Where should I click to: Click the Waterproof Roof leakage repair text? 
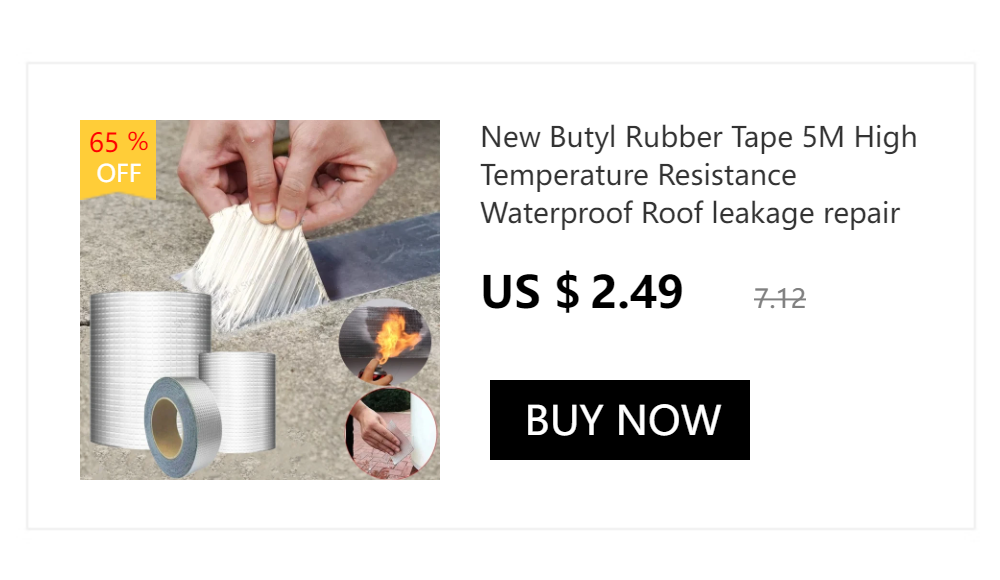(x=690, y=213)
